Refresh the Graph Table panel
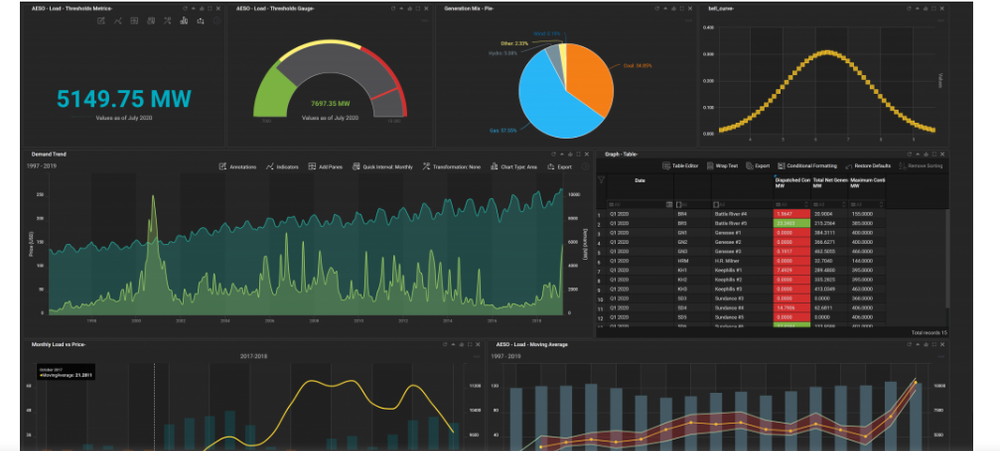1000x451 pixels. (x=909, y=154)
